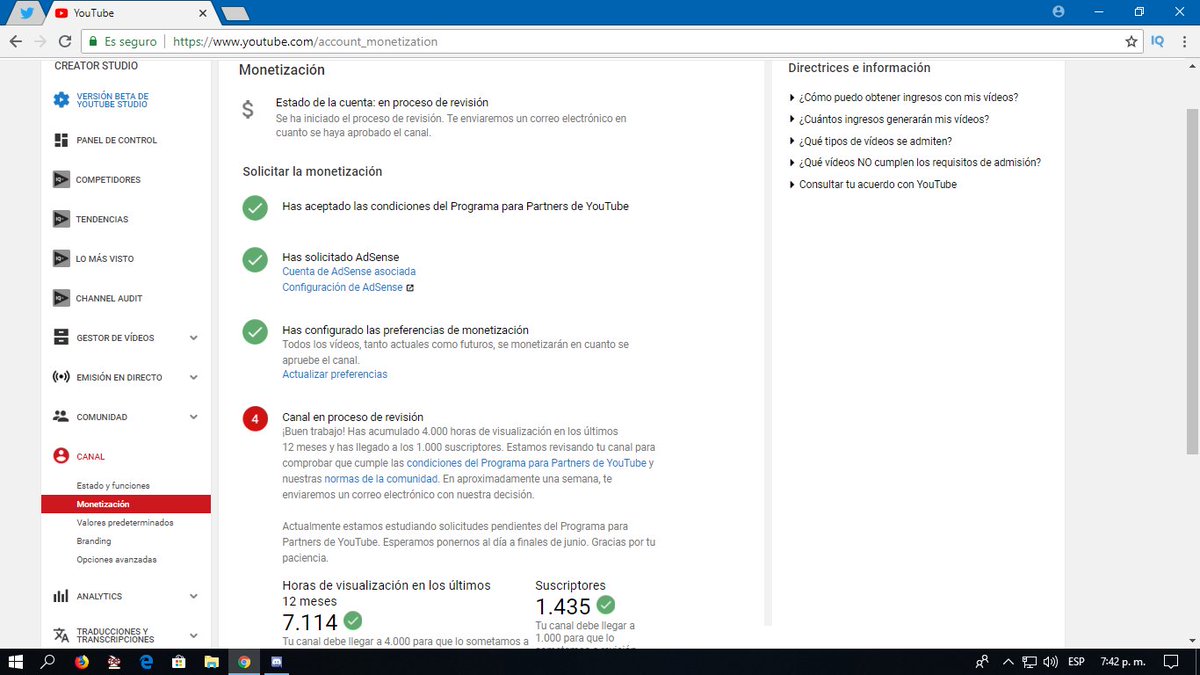Open condiciones del Programa para Partners link
The image size is (1200, 675).
tap(526, 464)
